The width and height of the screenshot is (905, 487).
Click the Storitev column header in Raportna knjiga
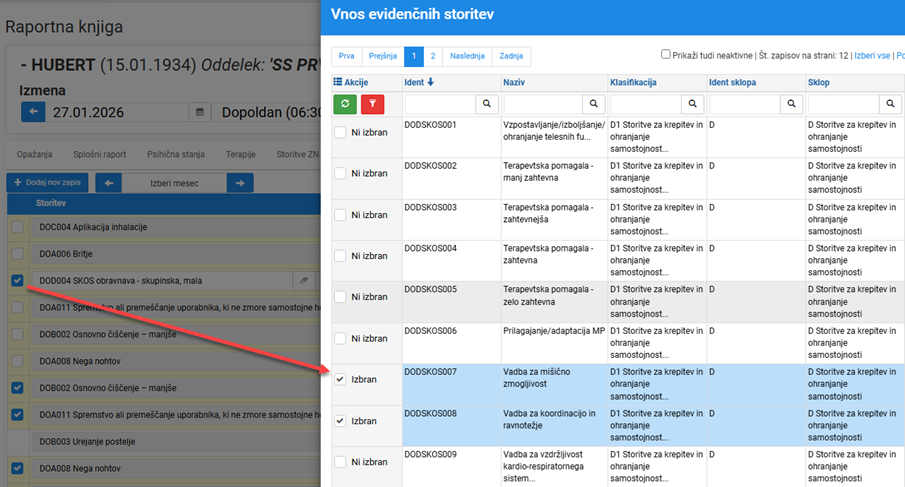[51, 203]
